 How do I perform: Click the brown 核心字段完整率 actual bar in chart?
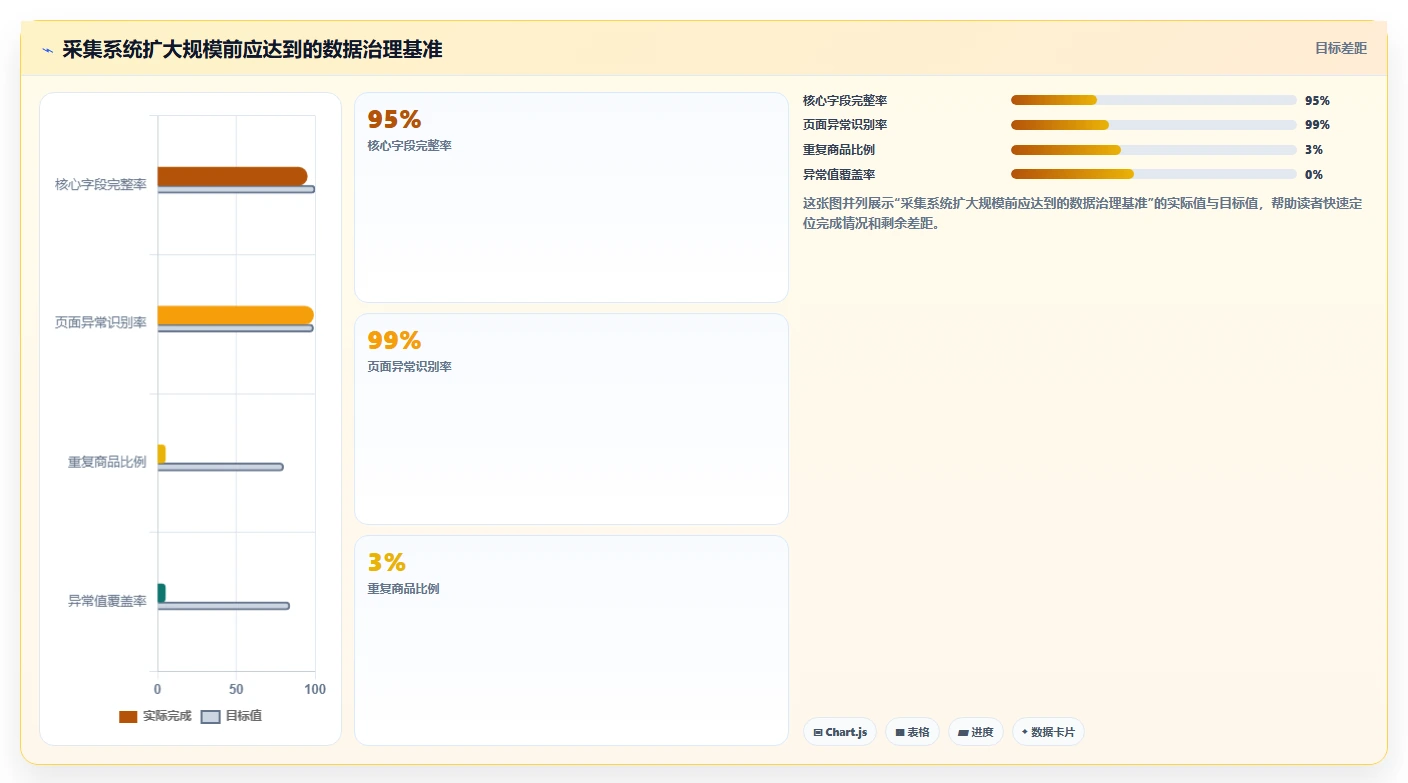pyautogui.click(x=232, y=176)
